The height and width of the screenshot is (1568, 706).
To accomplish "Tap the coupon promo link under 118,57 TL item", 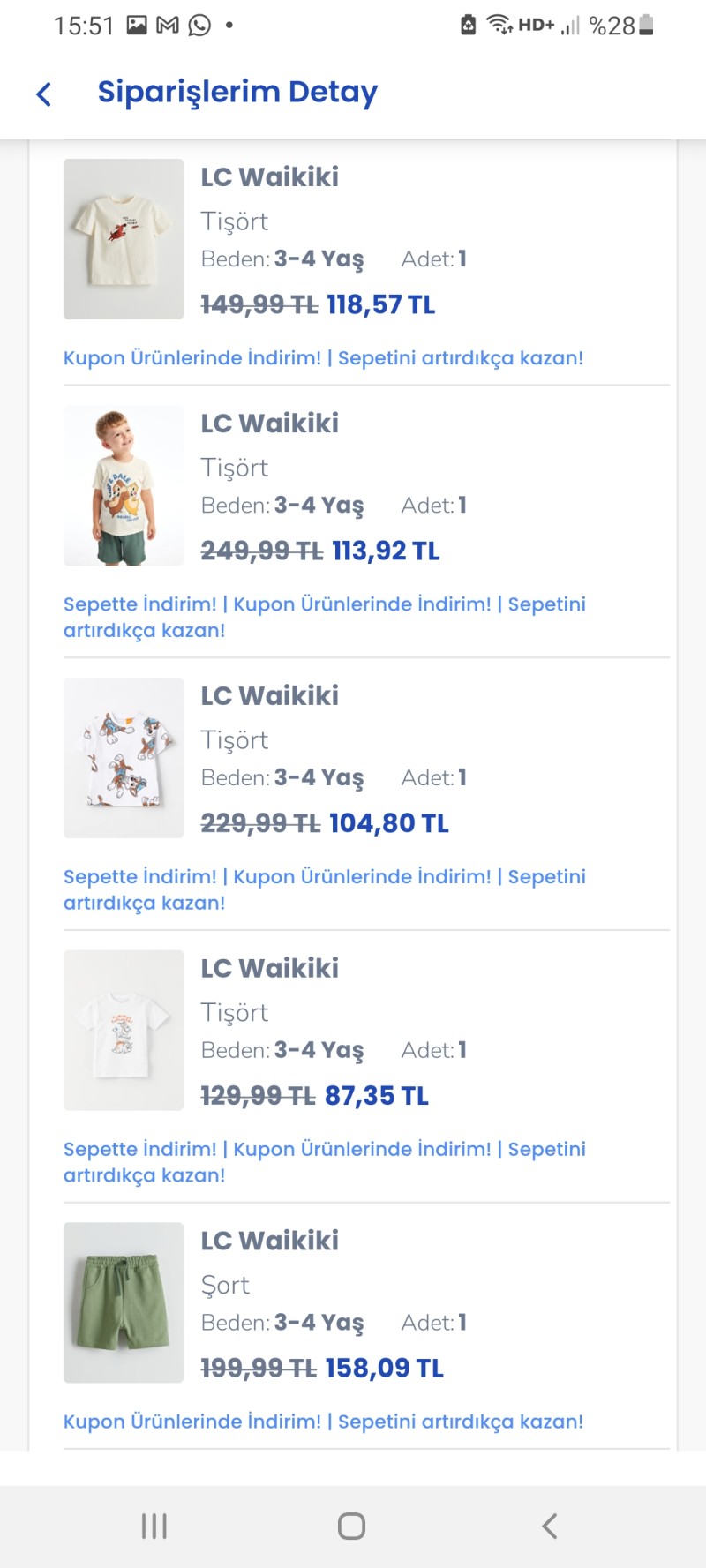I will point(323,358).
